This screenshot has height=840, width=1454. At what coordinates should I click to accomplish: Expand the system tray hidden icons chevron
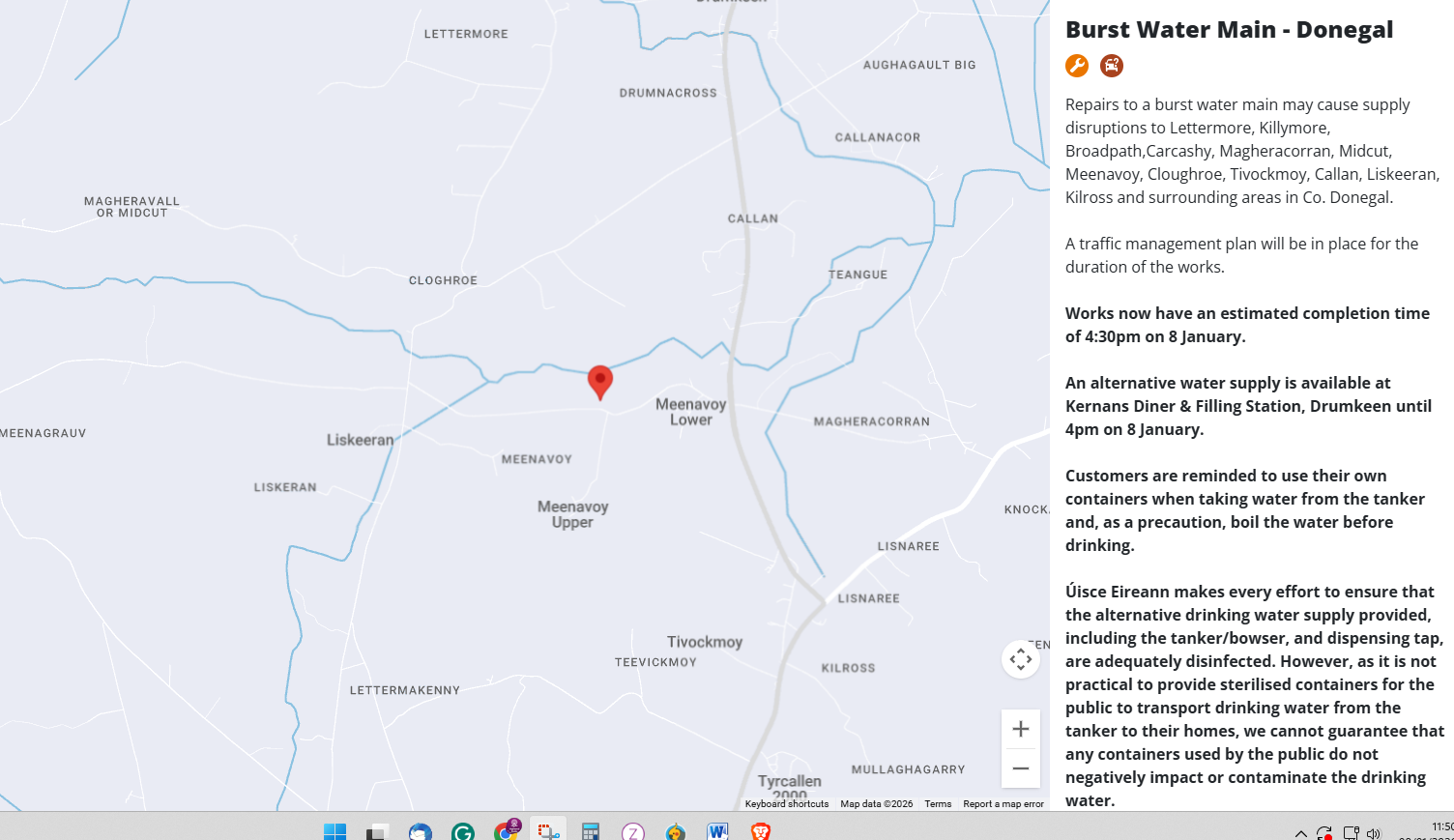pyautogui.click(x=1300, y=833)
